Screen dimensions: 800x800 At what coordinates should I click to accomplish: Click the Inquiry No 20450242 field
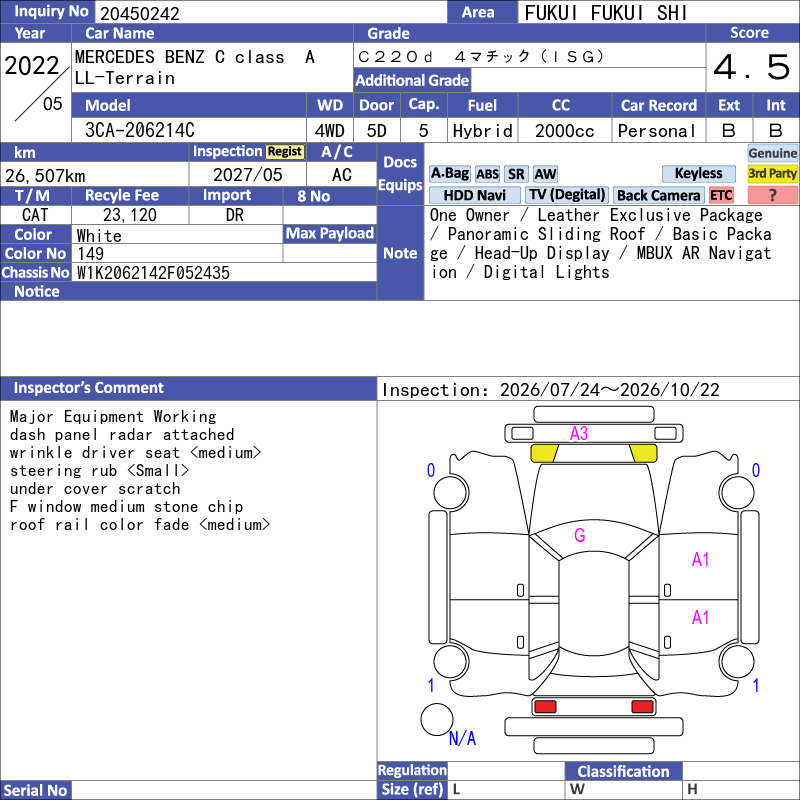(271, 13)
